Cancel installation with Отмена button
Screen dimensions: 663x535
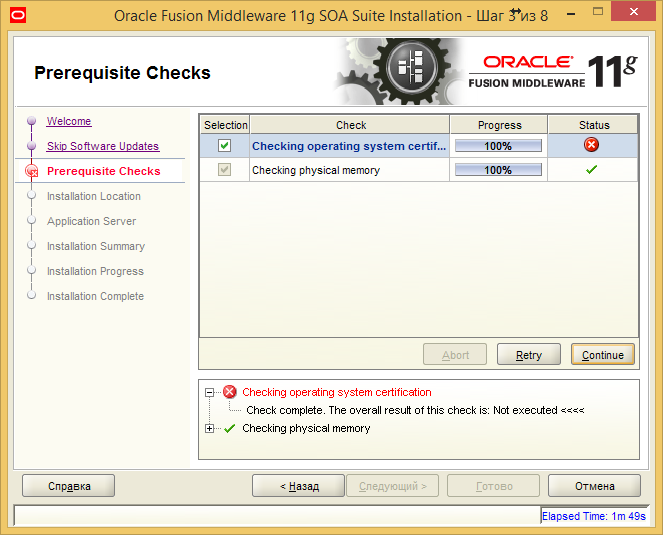click(595, 486)
